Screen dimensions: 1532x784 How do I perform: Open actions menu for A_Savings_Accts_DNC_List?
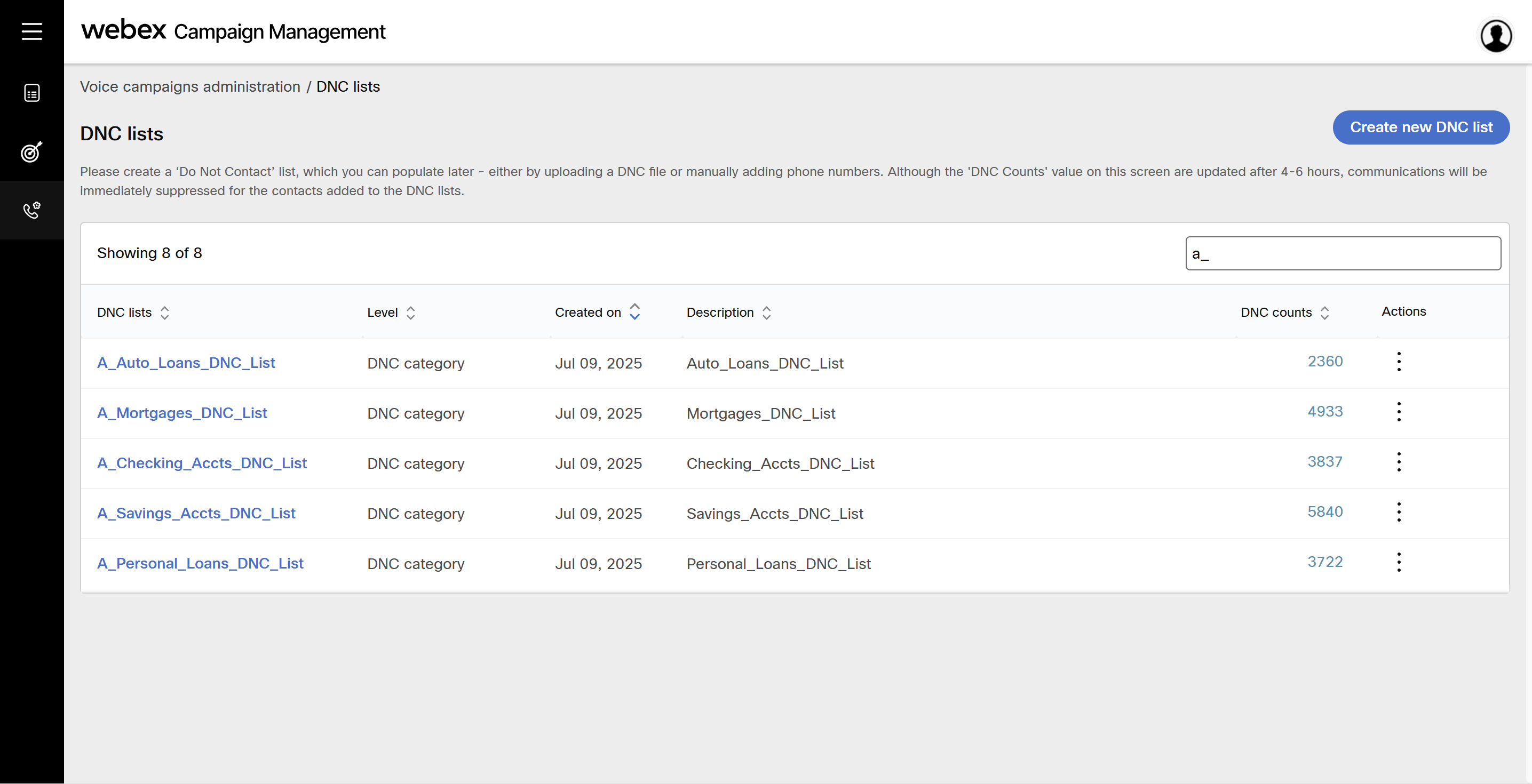pyautogui.click(x=1398, y=512)
